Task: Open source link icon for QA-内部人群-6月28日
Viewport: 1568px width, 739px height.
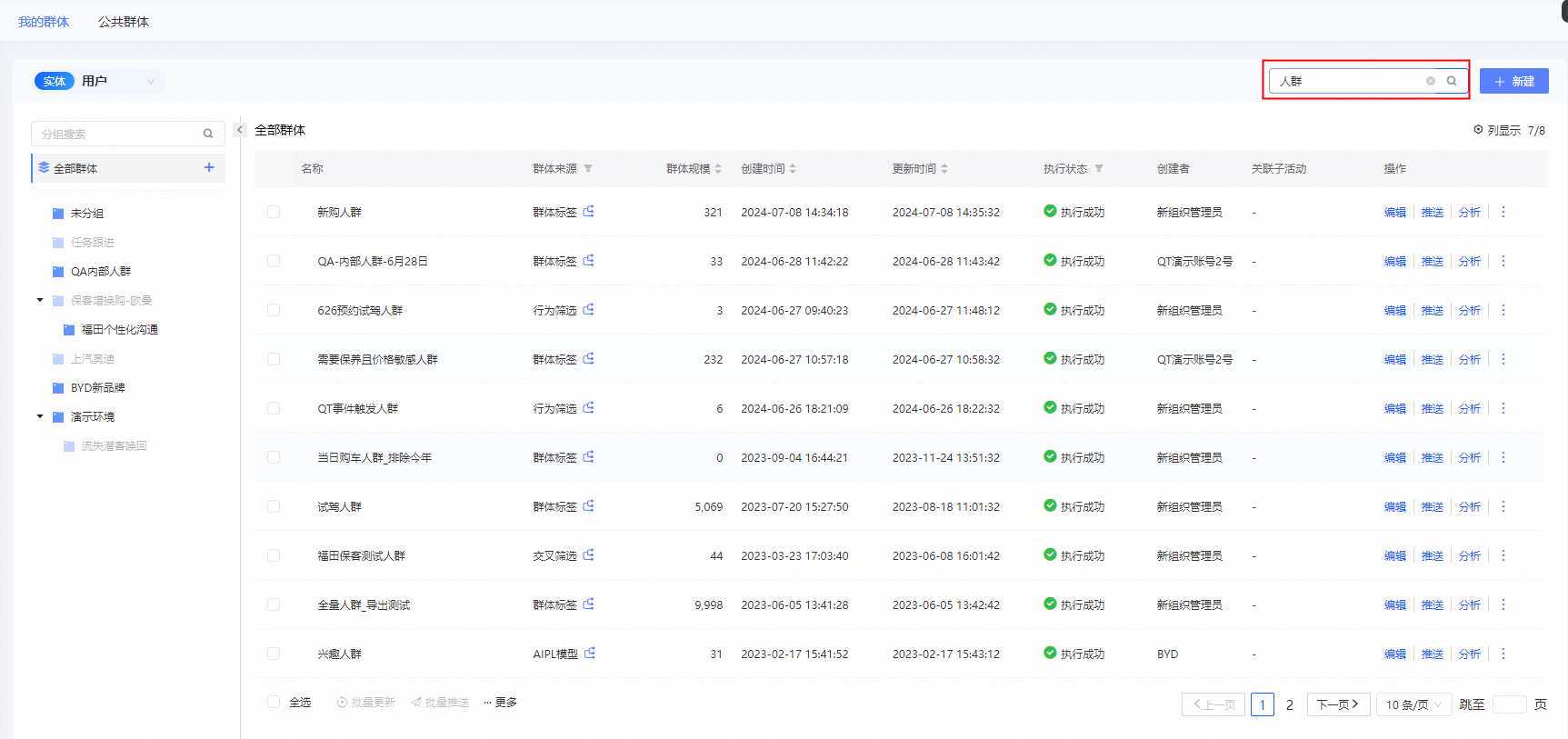Action: point(589,260)
